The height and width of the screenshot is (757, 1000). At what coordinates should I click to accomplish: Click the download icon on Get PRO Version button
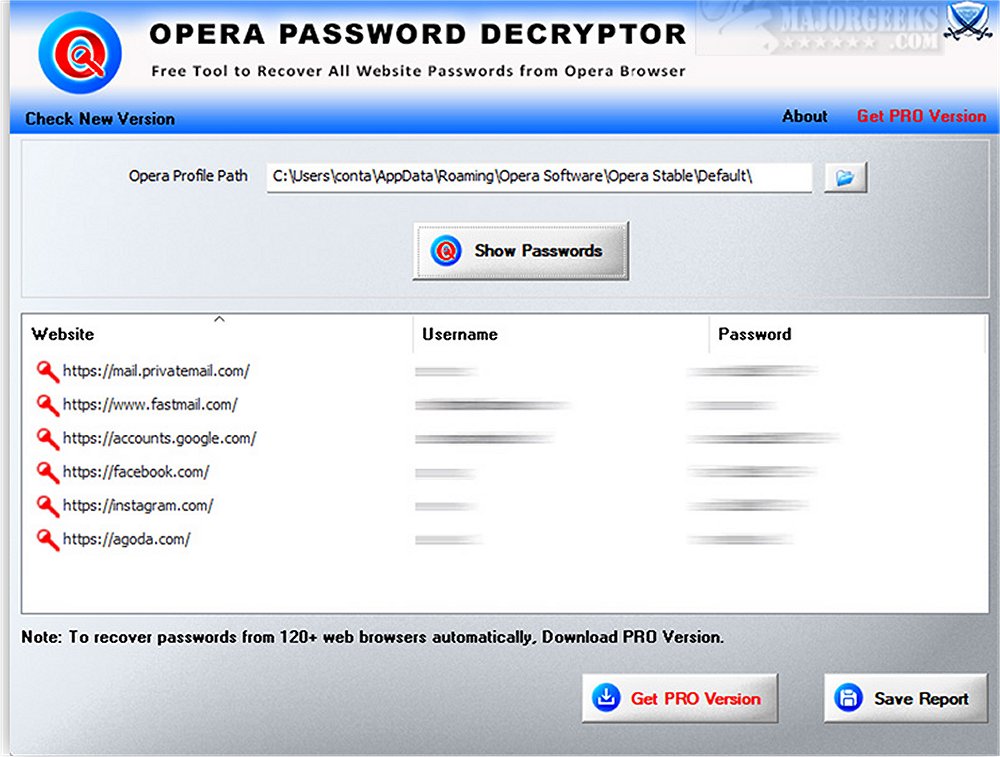click(x=606, y=698)
